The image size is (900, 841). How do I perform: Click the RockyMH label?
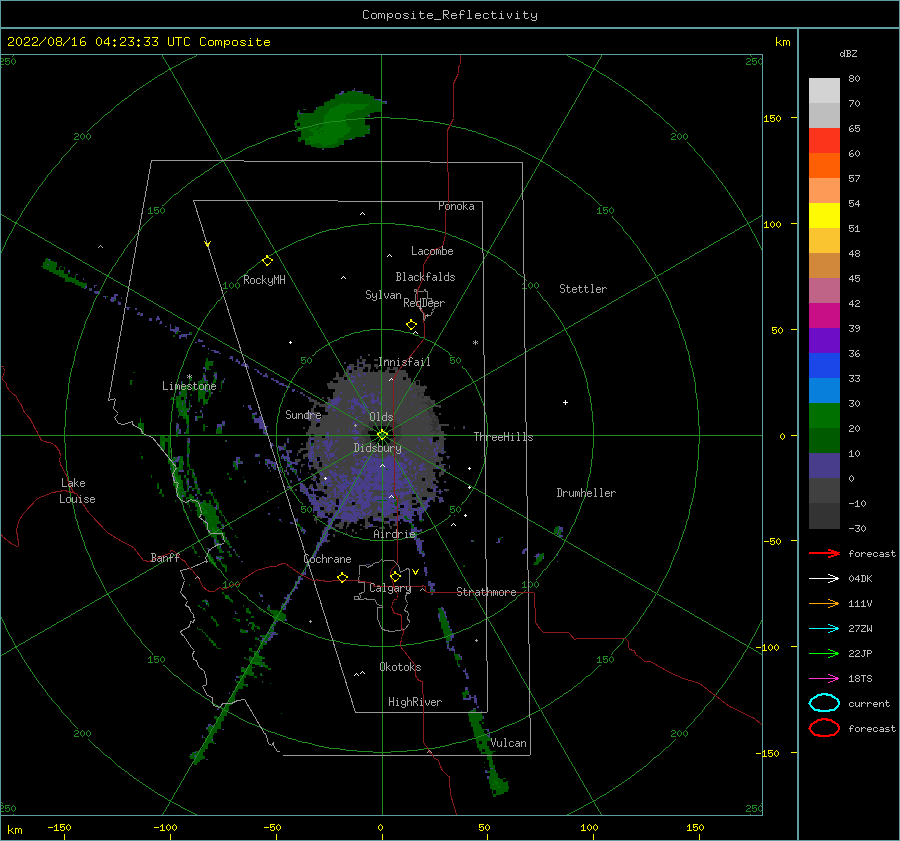264,280
